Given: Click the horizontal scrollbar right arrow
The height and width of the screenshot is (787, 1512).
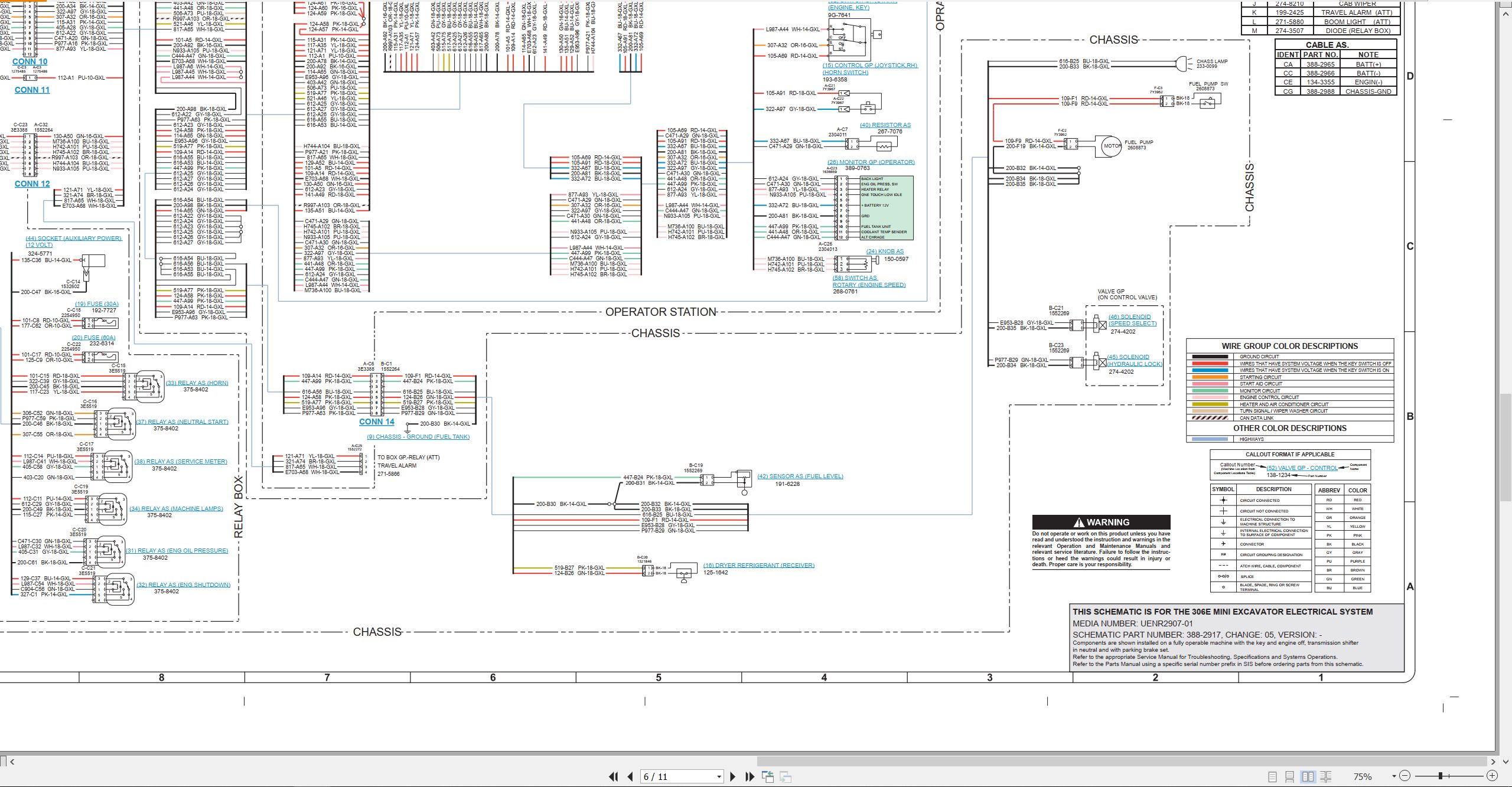Looking at the screenshot, I should click(x=1493, y=762).
